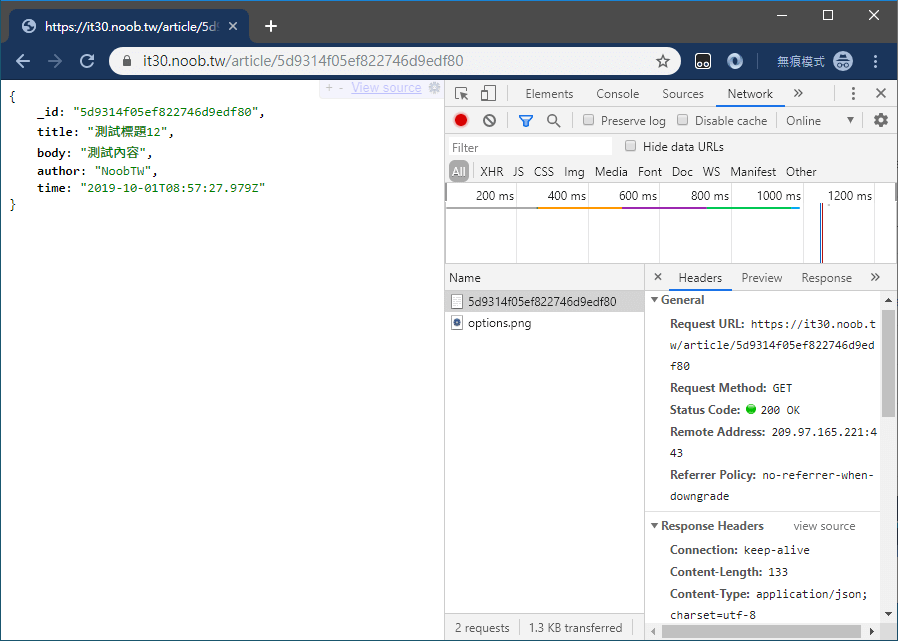Show more DevTools panels chevron
The width and height of the screenshot is (898, 641).
click(798, 93)
